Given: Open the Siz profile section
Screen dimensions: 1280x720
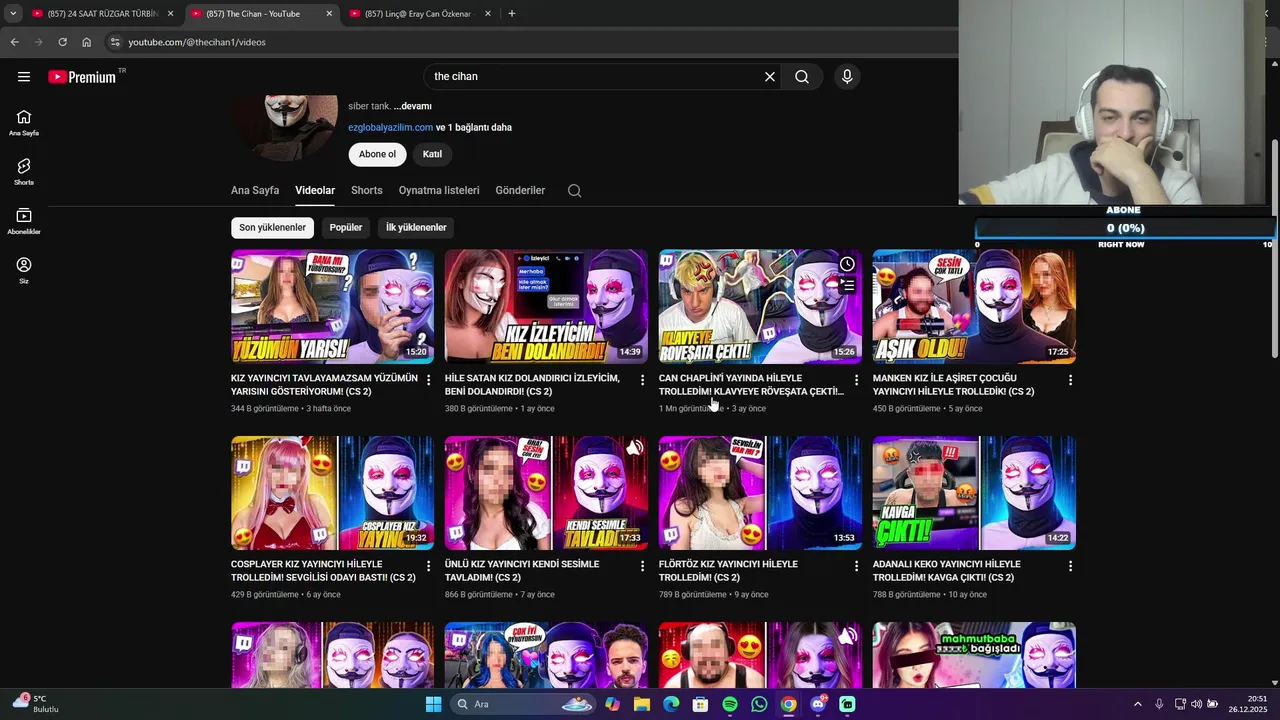Looking at the screenshot, I should (x=24, y=270).
